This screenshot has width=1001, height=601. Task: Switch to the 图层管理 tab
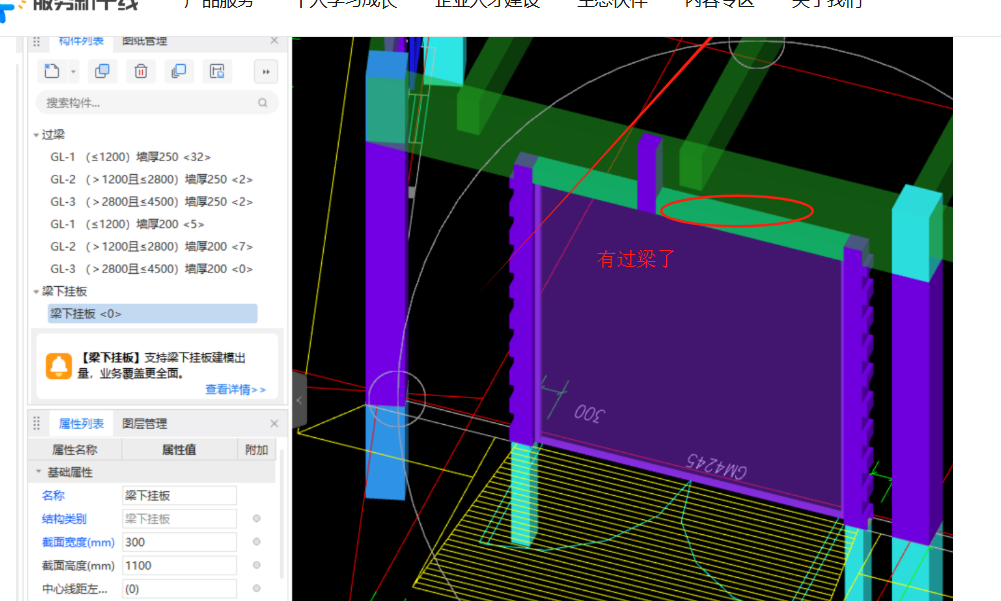click(145, 423)
